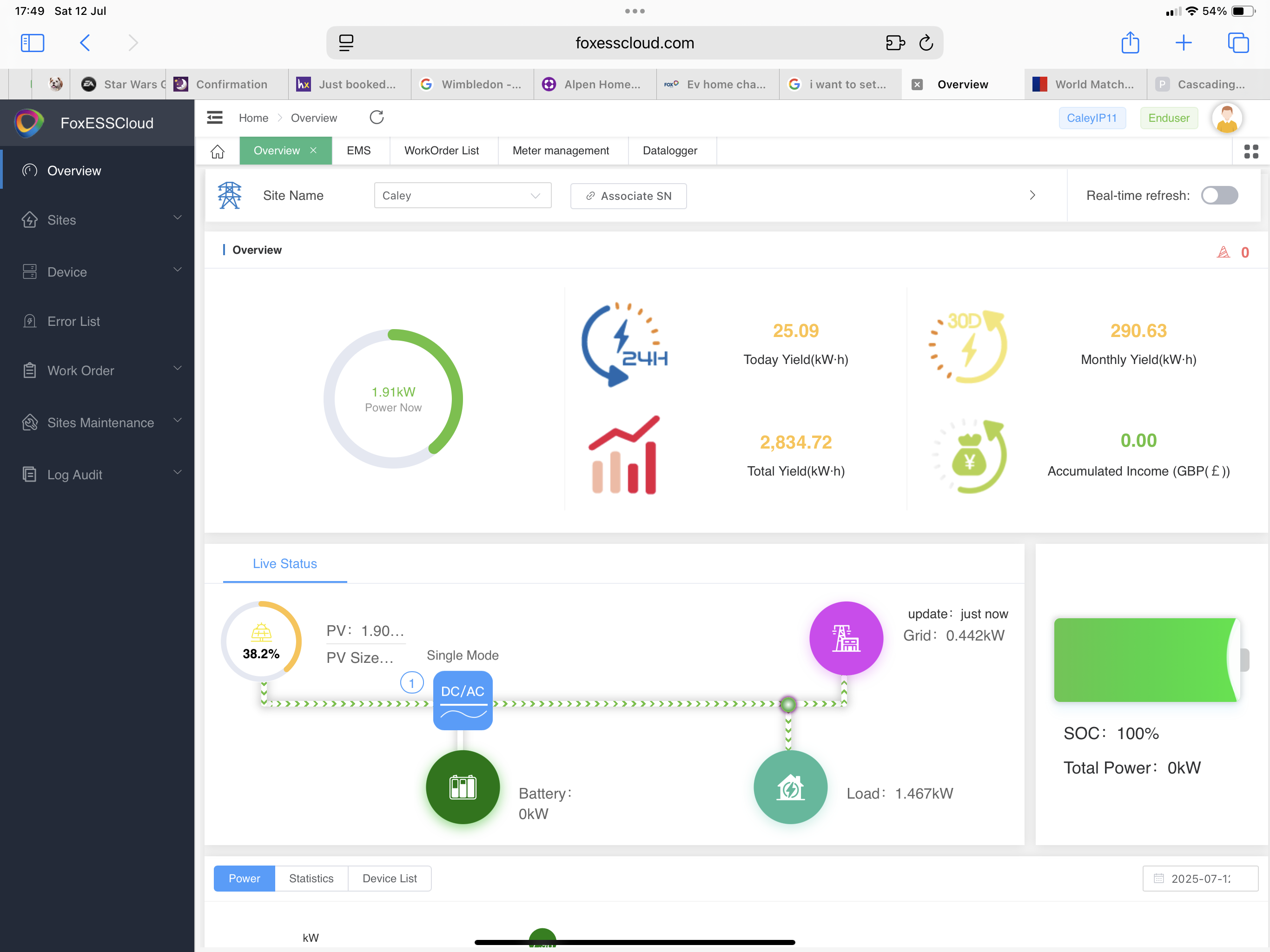This screenshot has height=952, width=1270.
Task: Expand the Work Order sidebar menu
Action: [98, 370]
